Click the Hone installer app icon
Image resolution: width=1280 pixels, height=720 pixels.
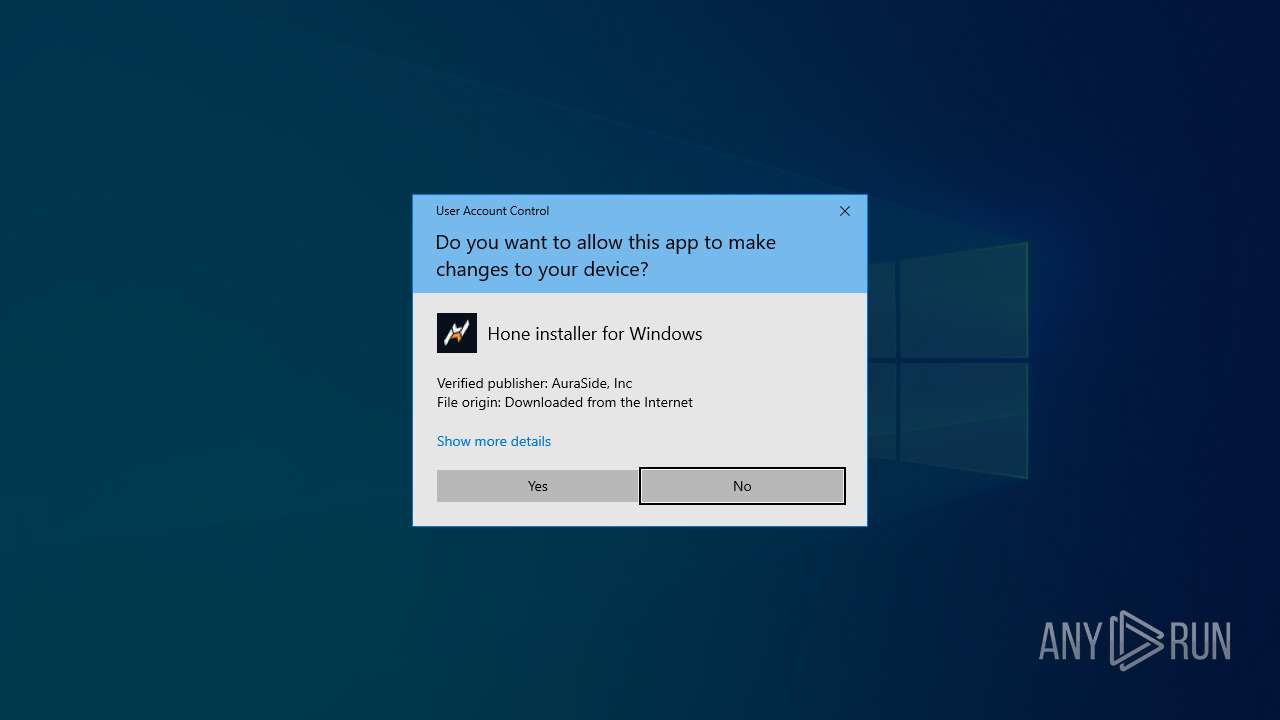(457, 333)
